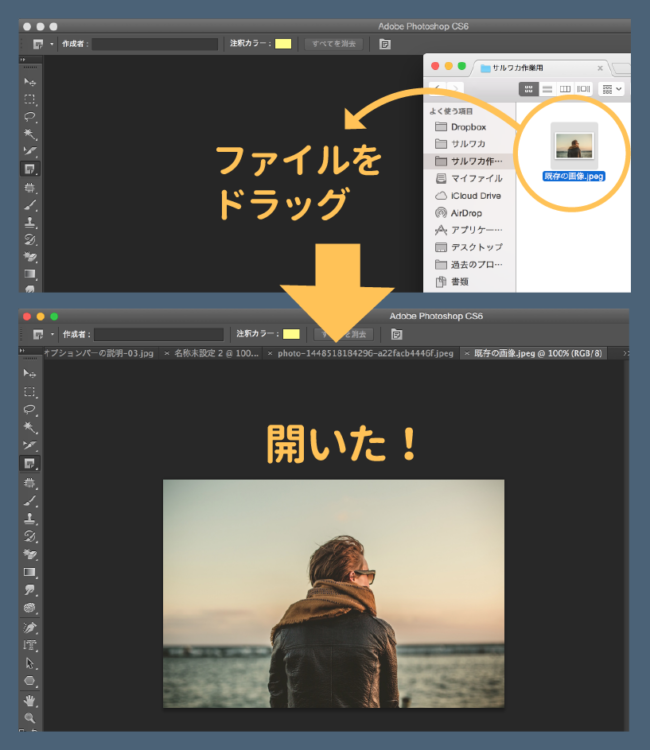Screen dimensions: 650x750
Task: Select the Patch tool in lower Photoshop window
Action: point(30,483)
